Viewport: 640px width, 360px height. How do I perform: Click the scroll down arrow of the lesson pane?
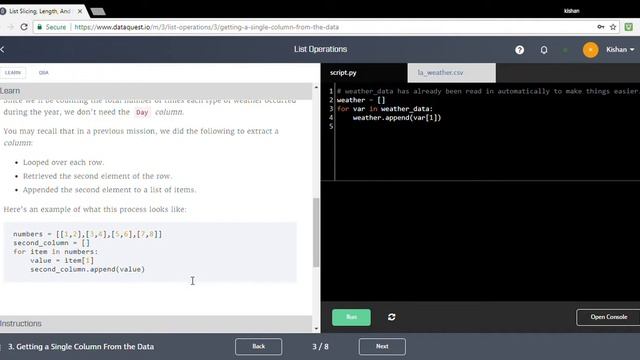click(x=316, y=329)
